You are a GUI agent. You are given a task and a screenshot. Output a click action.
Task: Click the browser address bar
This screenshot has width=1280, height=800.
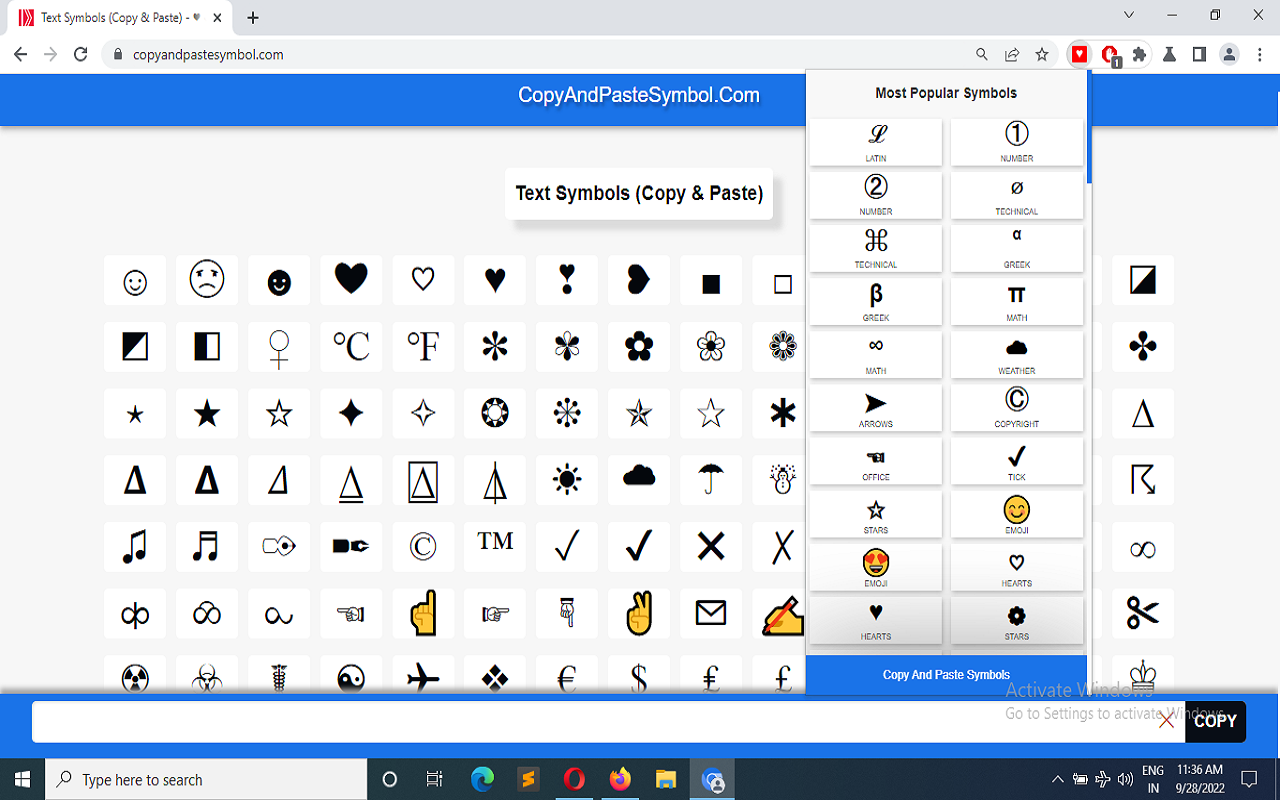coord(540,55)
